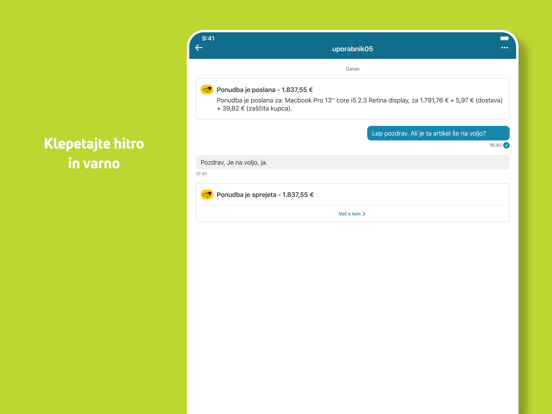Open the 'Več o tem' link

point(352,214)
